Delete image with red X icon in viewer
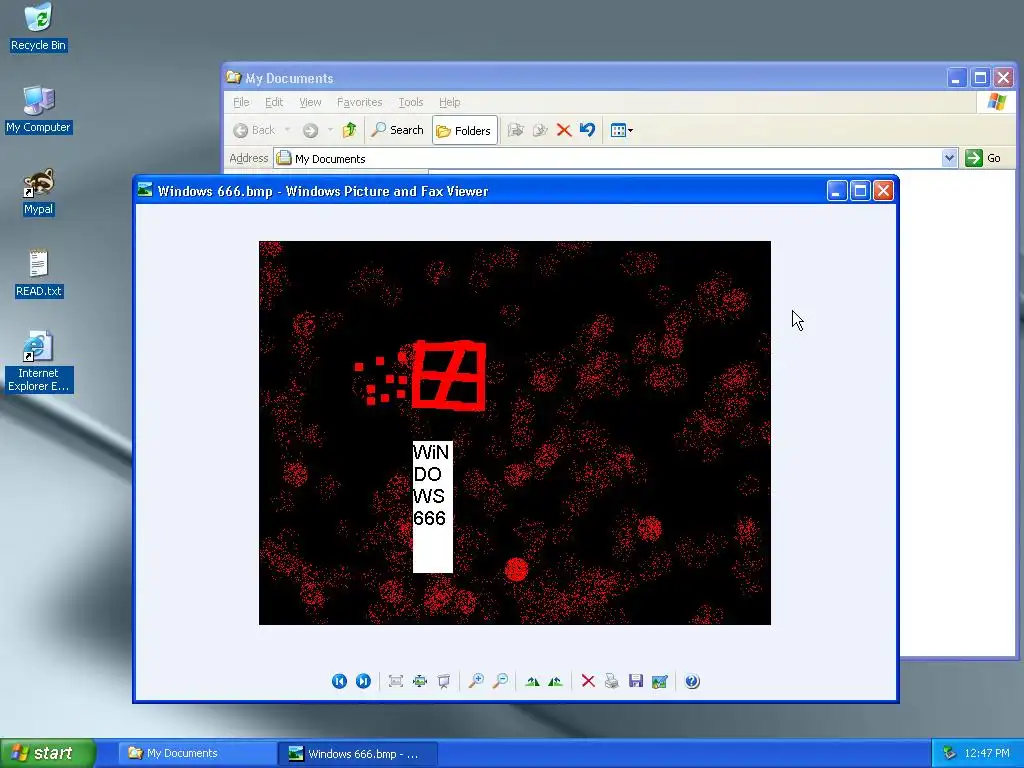The height and width of the screenshot is (768, 1024). pyautogui.click(x=588, y=681)
